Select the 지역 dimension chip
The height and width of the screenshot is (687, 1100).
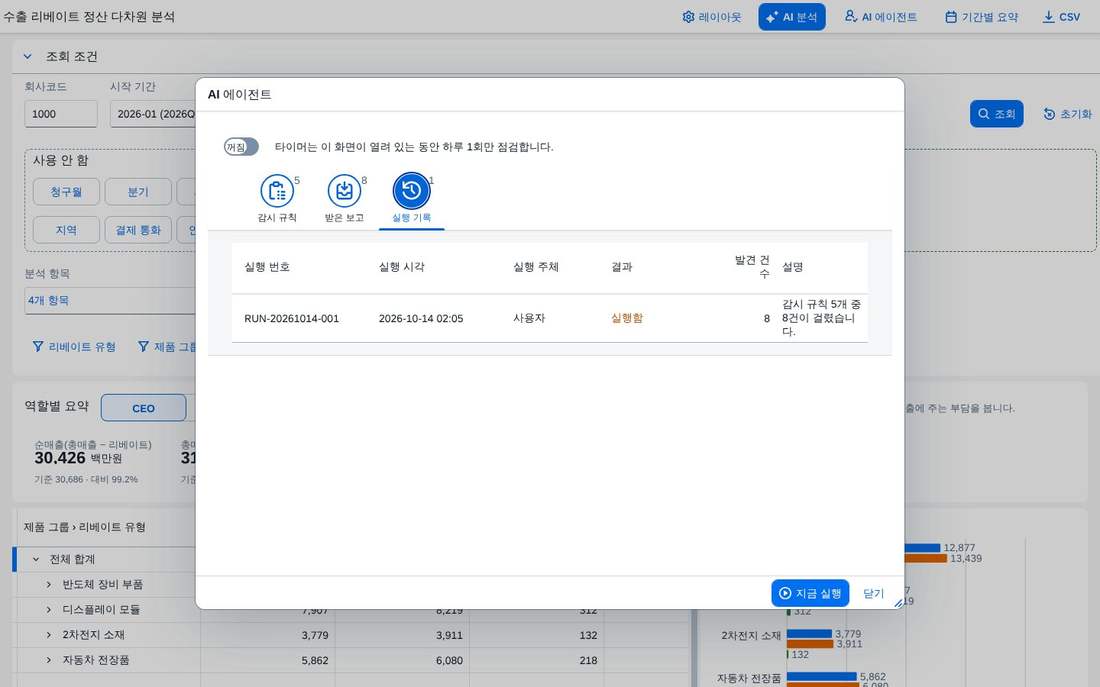point(67,230)
